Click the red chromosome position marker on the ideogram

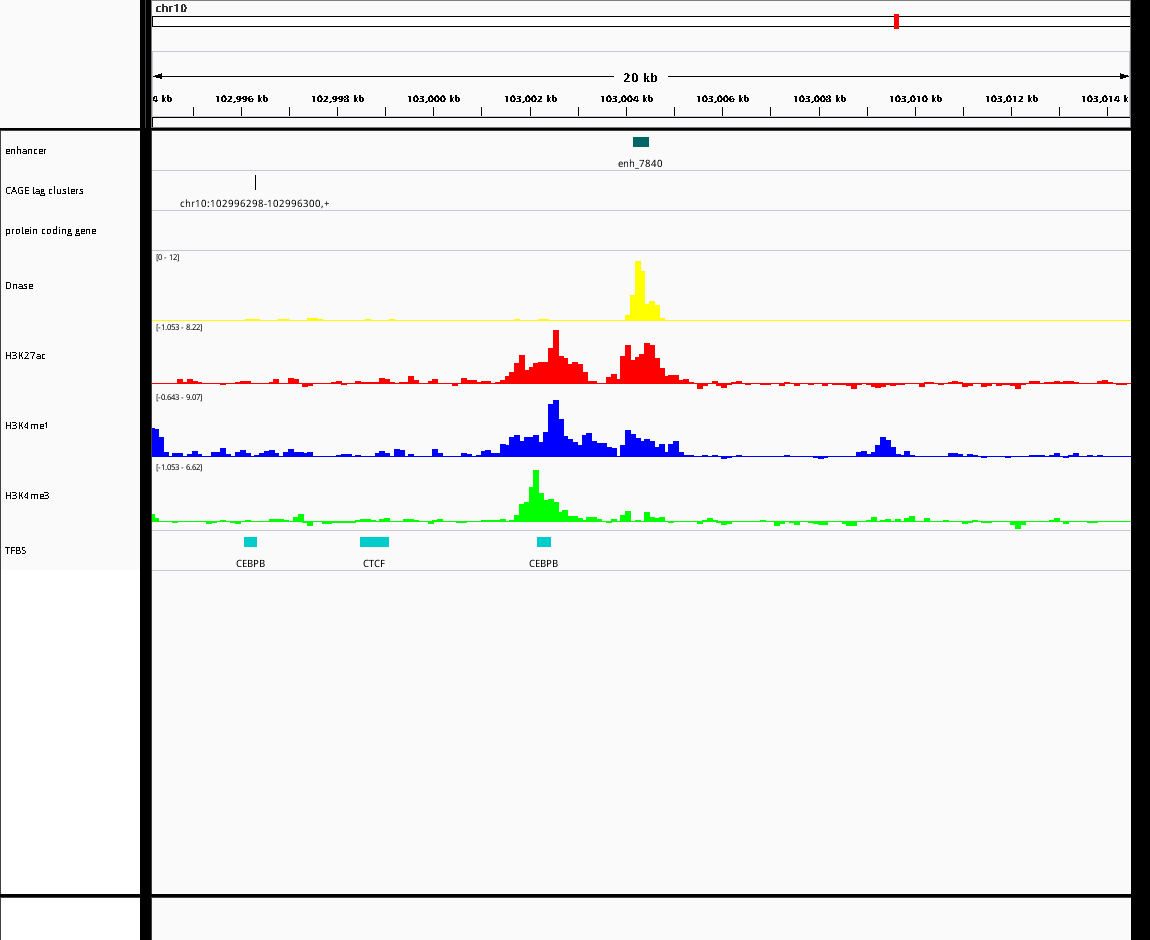[896, 21]
